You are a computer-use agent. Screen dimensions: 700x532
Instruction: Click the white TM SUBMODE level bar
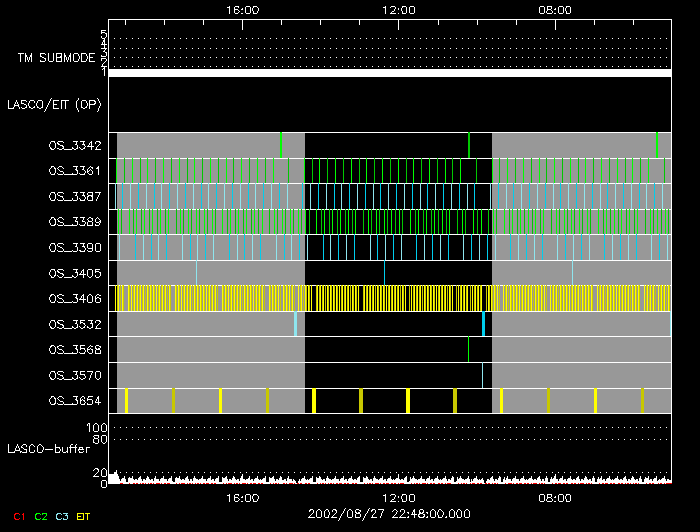(x=389, y=73)
